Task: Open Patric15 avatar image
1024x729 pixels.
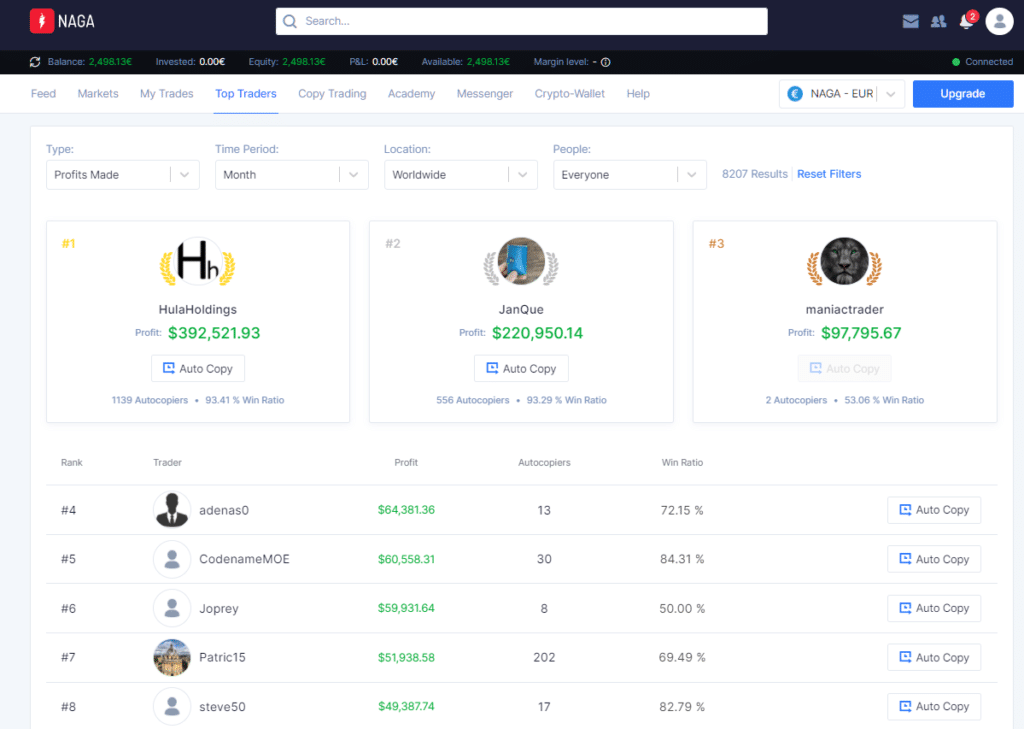Action: [x=172, y=657]
